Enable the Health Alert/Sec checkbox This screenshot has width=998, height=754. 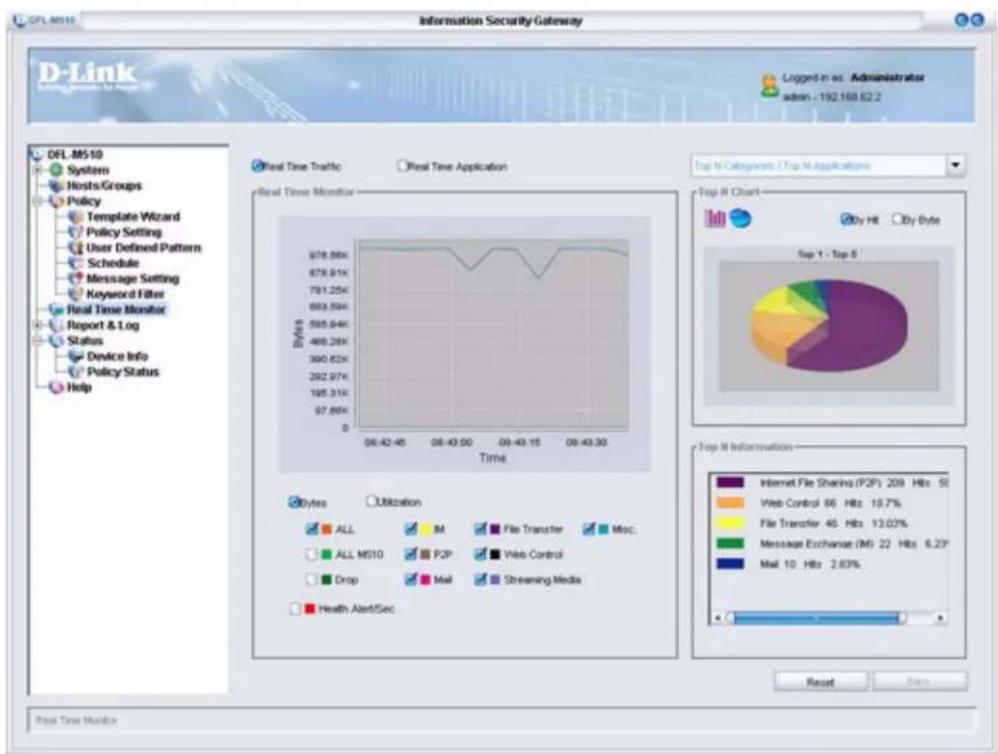pos(295,609)
